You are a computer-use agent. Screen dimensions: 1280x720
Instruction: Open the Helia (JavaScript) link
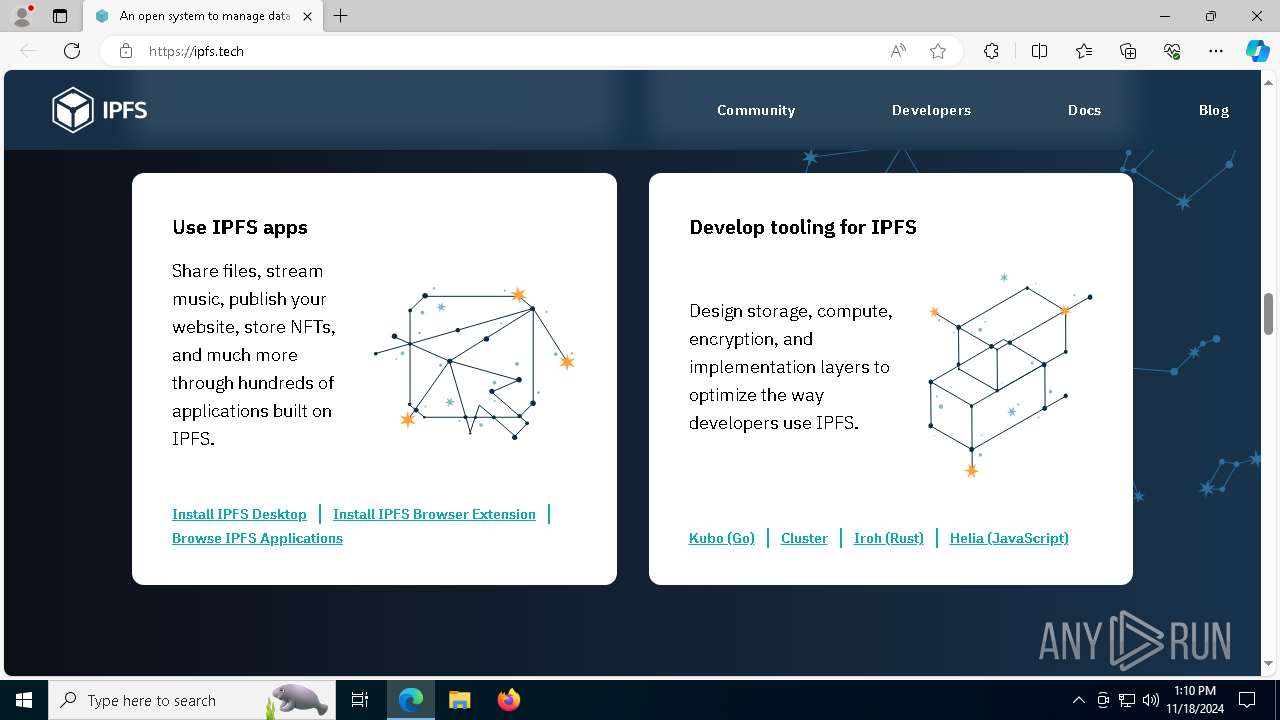point(1009,538)
